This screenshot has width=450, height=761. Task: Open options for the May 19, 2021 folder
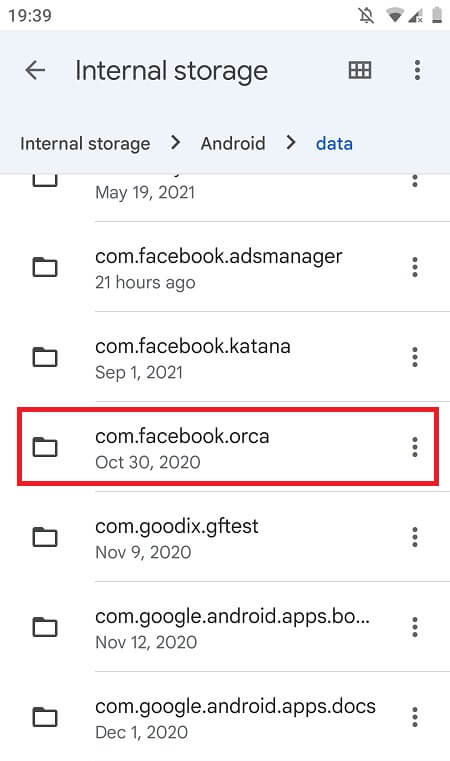[415, 181]
